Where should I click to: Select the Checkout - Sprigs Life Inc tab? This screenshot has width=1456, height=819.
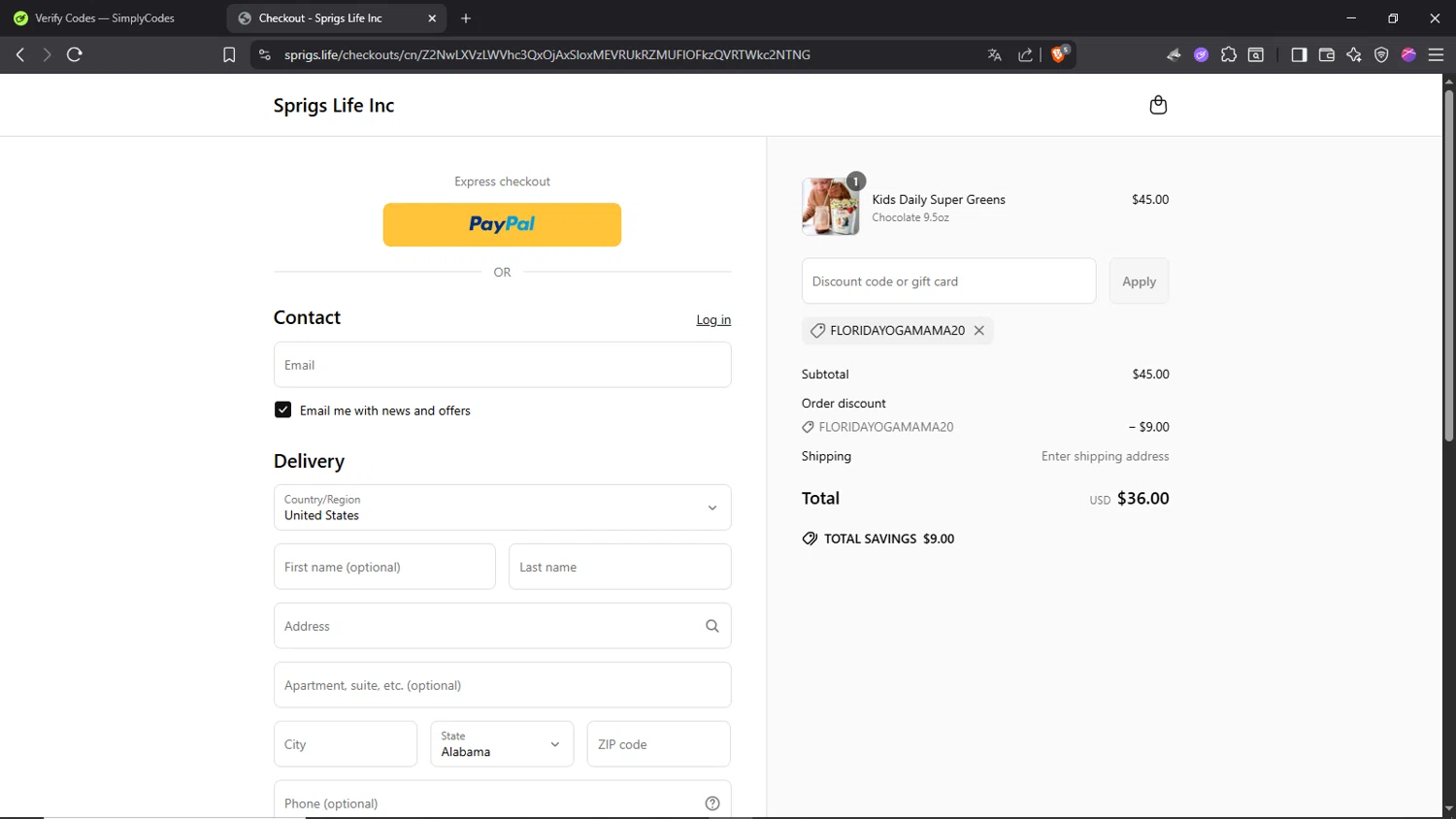pos(336,18)
